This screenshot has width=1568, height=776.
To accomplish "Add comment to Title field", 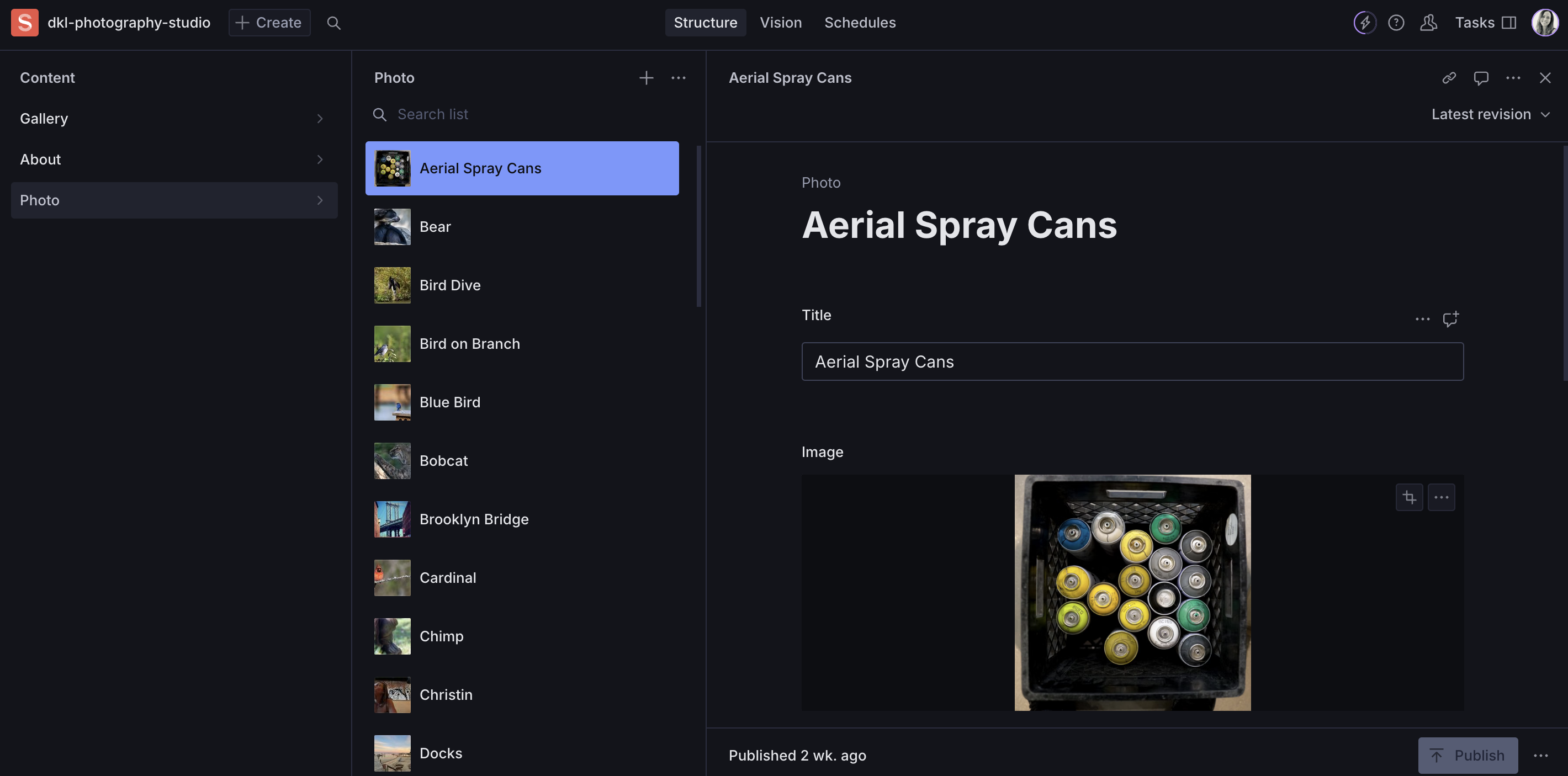I will pos(1450,318).
